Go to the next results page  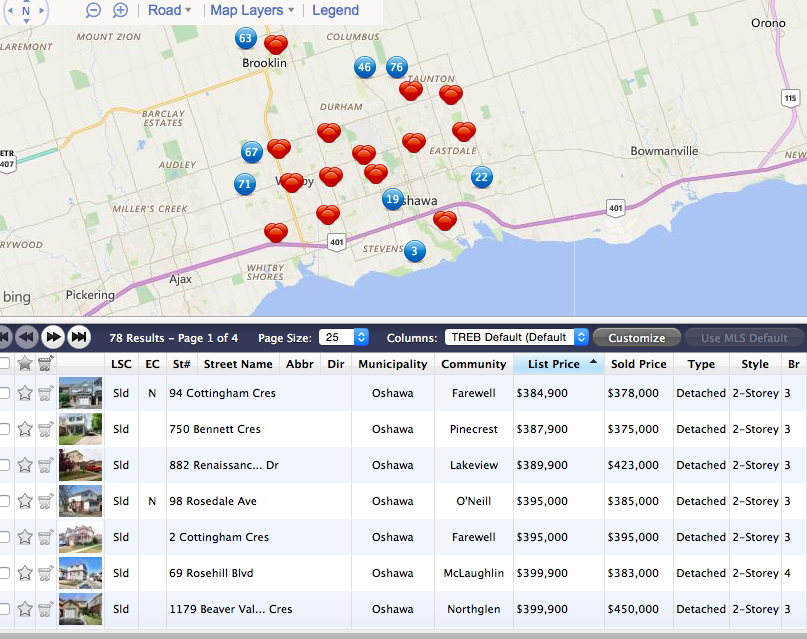pos(53,337)
